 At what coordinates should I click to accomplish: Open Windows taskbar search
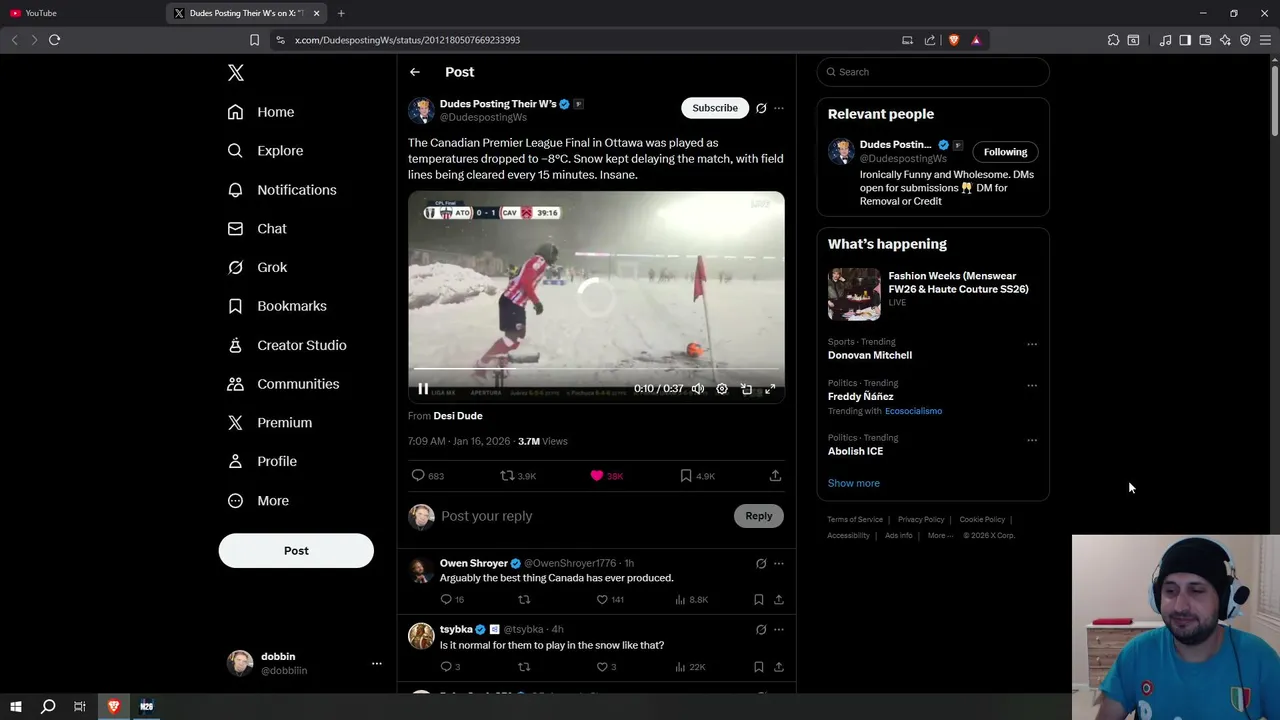[48, 707]
